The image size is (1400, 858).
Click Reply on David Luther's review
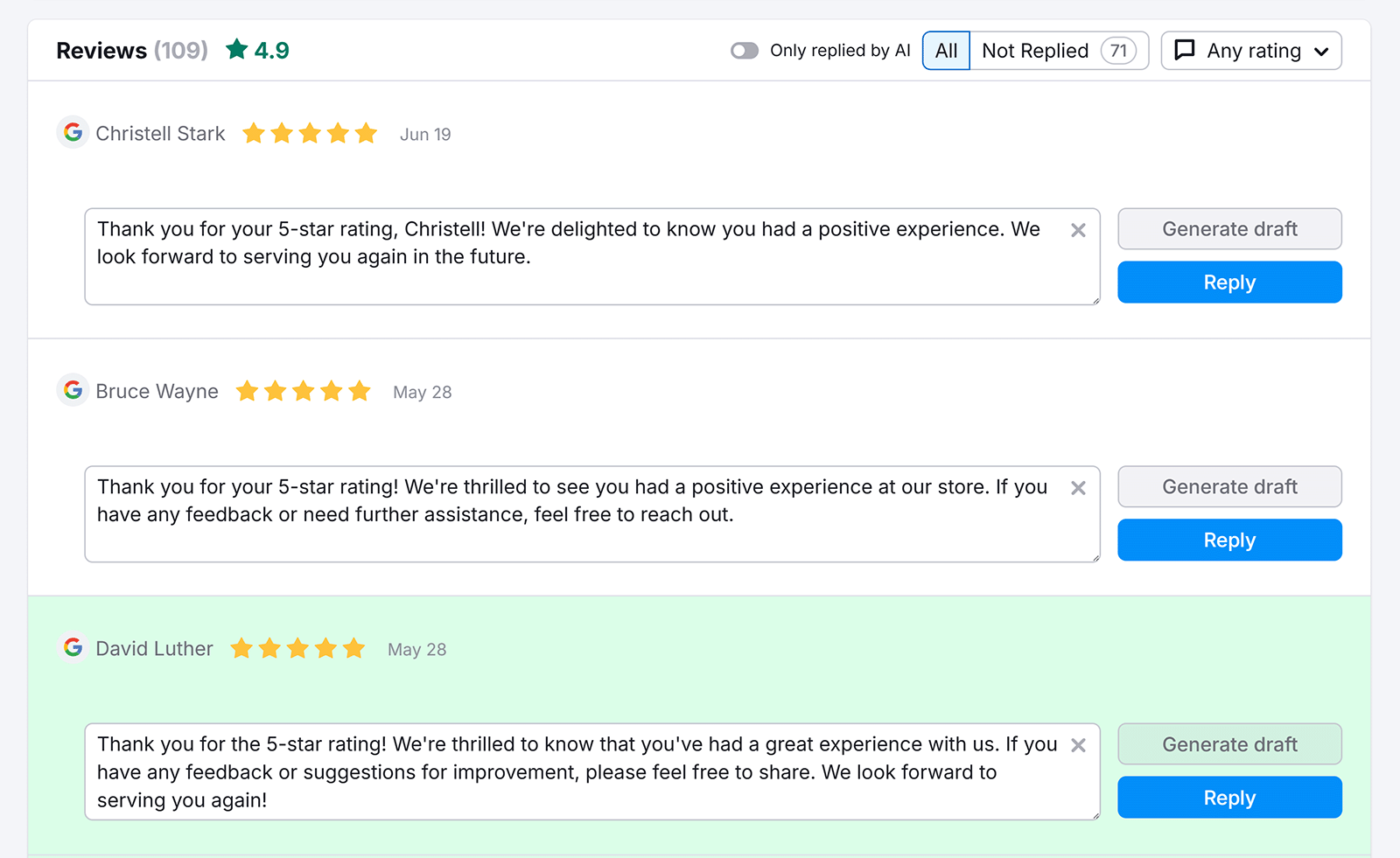point(1229,797)
